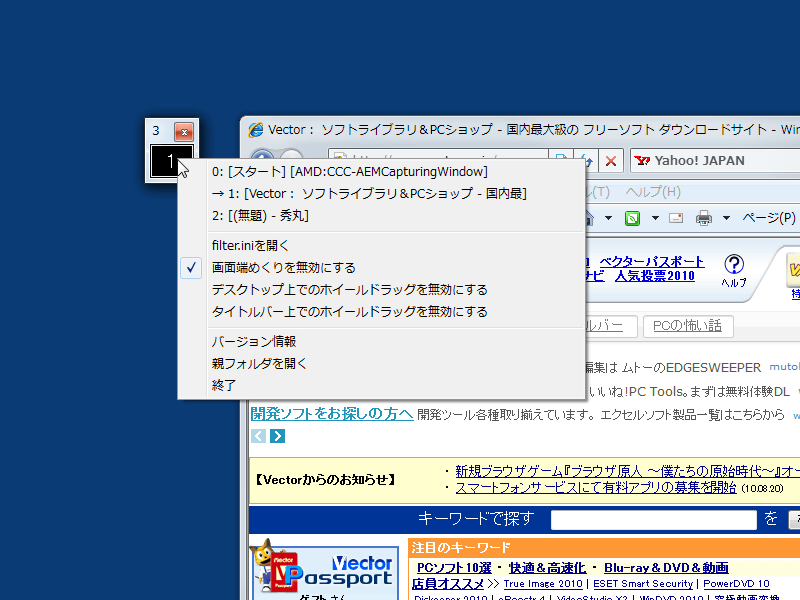The height and width of the screenshot is (600, 800).
Task: Choose filter.iniを開く from context menu
Action: [x=381, y=246]
